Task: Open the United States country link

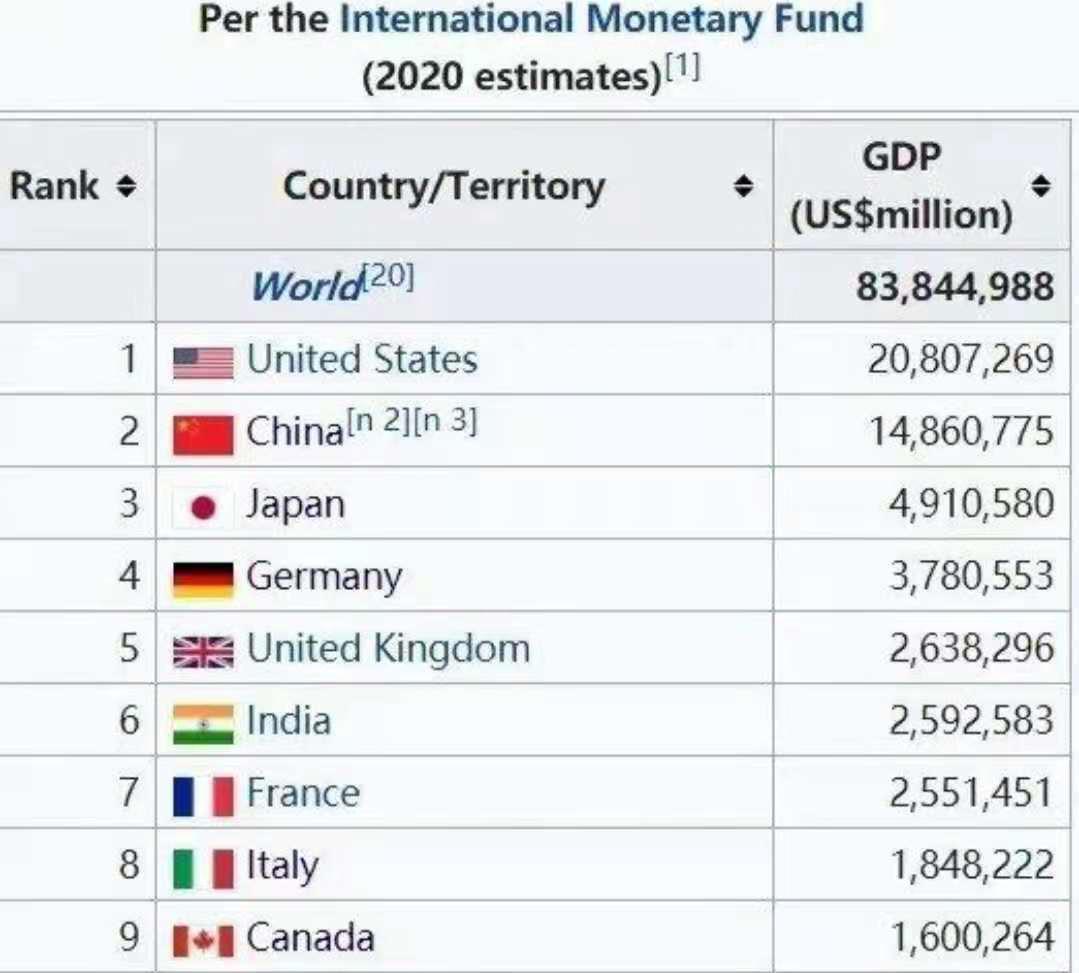Action: click(x=362, y=360)
